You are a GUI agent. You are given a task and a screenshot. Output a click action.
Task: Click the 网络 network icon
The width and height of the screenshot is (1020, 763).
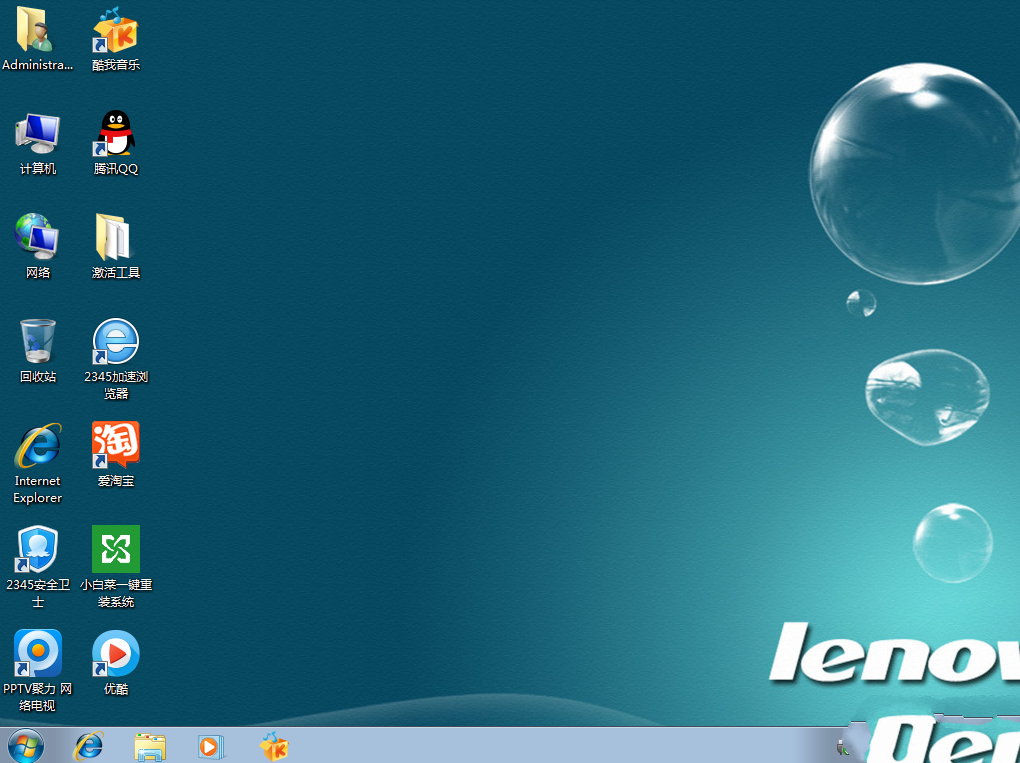[37, 238]
